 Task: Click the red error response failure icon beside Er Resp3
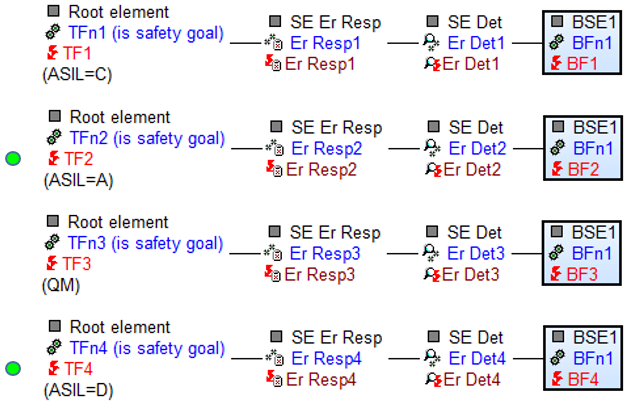[x=274, y=274]
